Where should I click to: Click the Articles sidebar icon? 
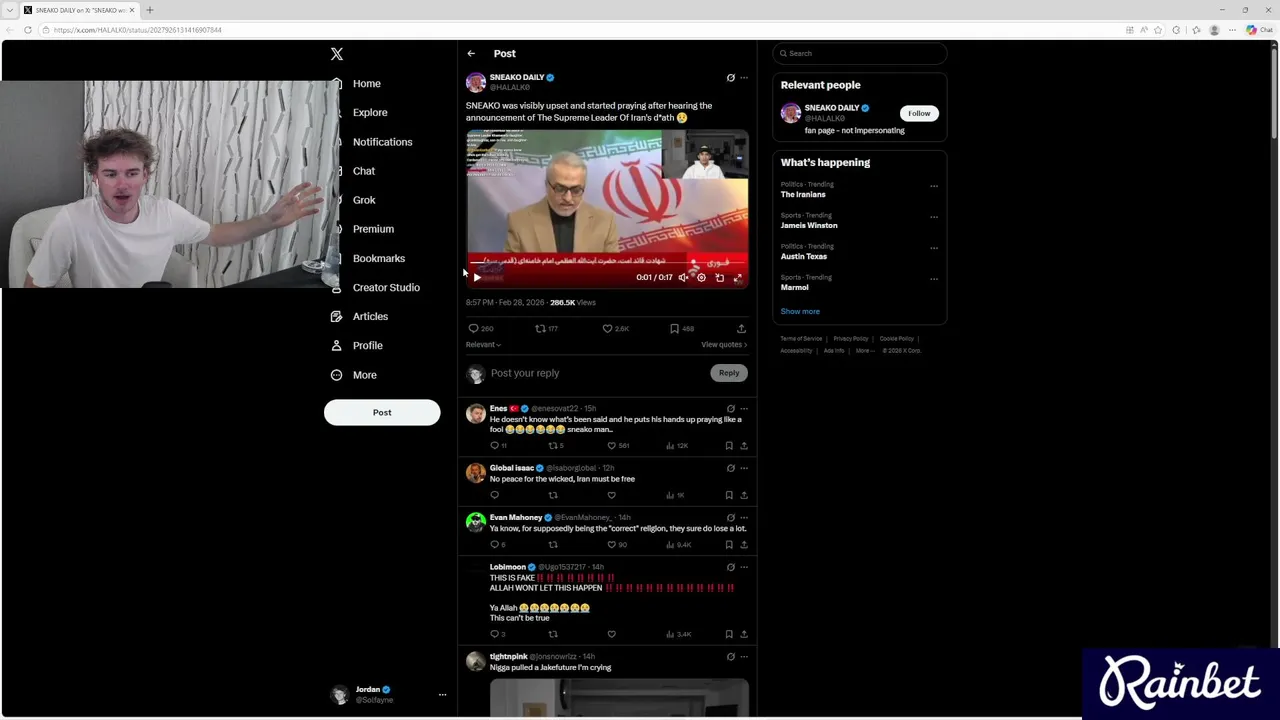(336, 316)
